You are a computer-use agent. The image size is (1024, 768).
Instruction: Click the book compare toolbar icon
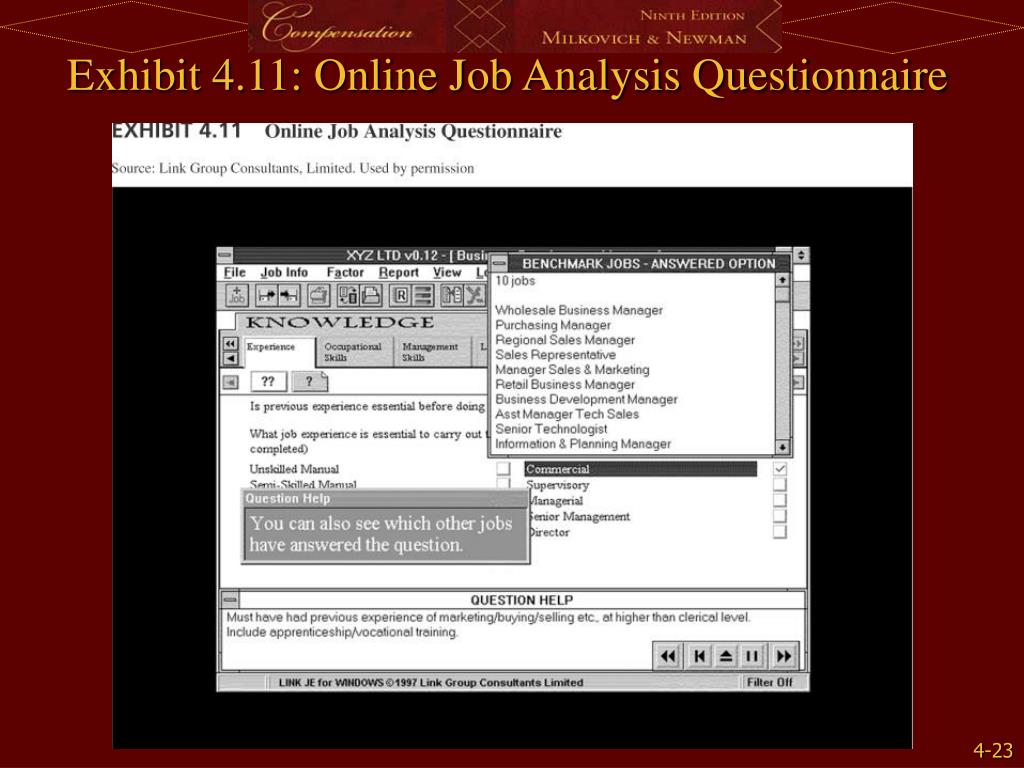pos(452,296)
